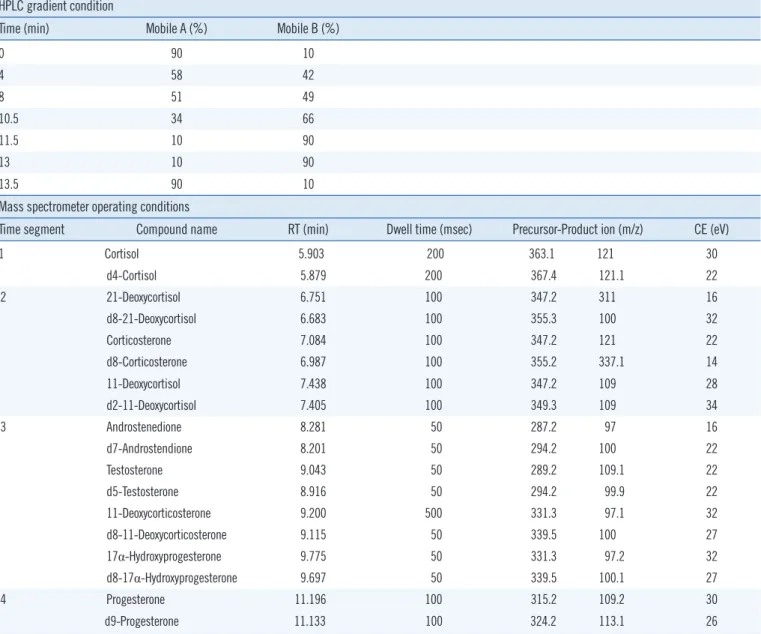Click the RT value 5.903

pyautogui.click(x=311, y=254)
